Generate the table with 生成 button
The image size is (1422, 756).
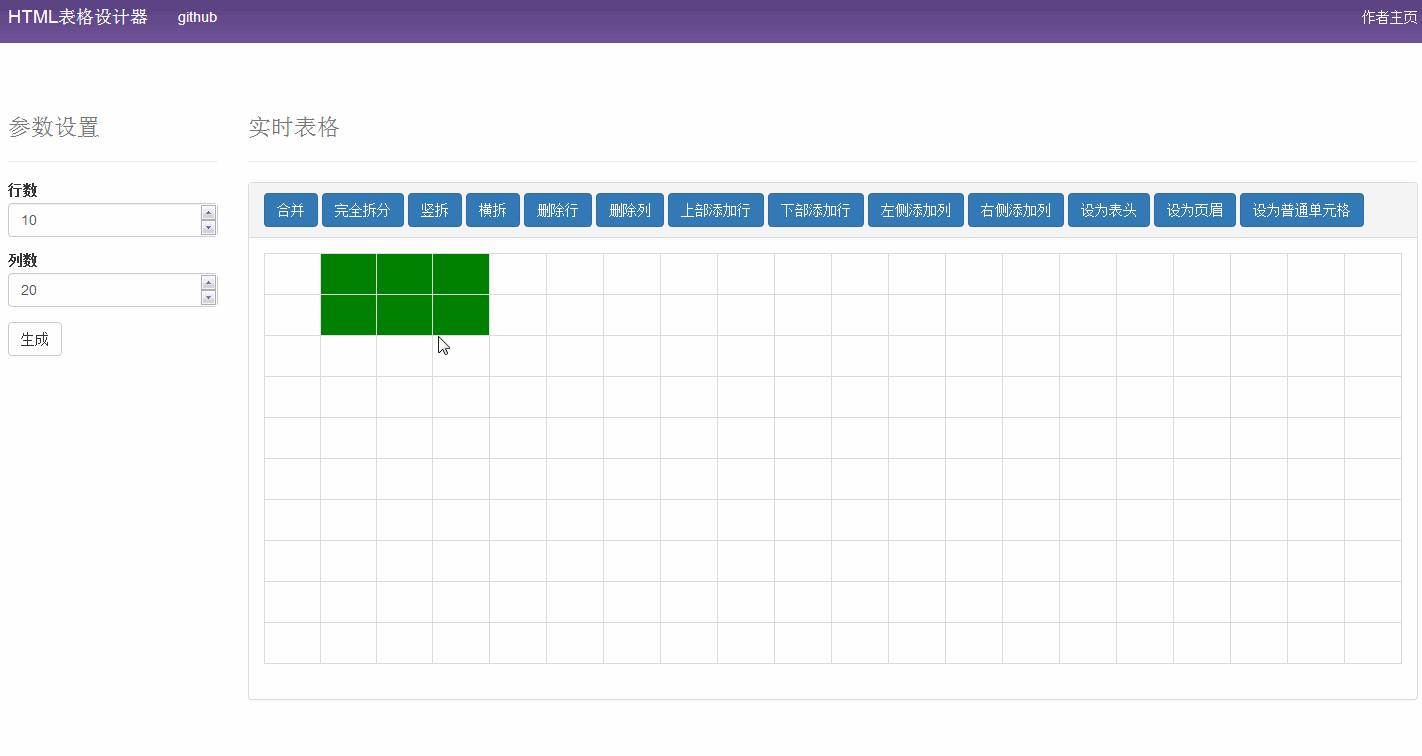pyautogui.click(x=35, y=339)
